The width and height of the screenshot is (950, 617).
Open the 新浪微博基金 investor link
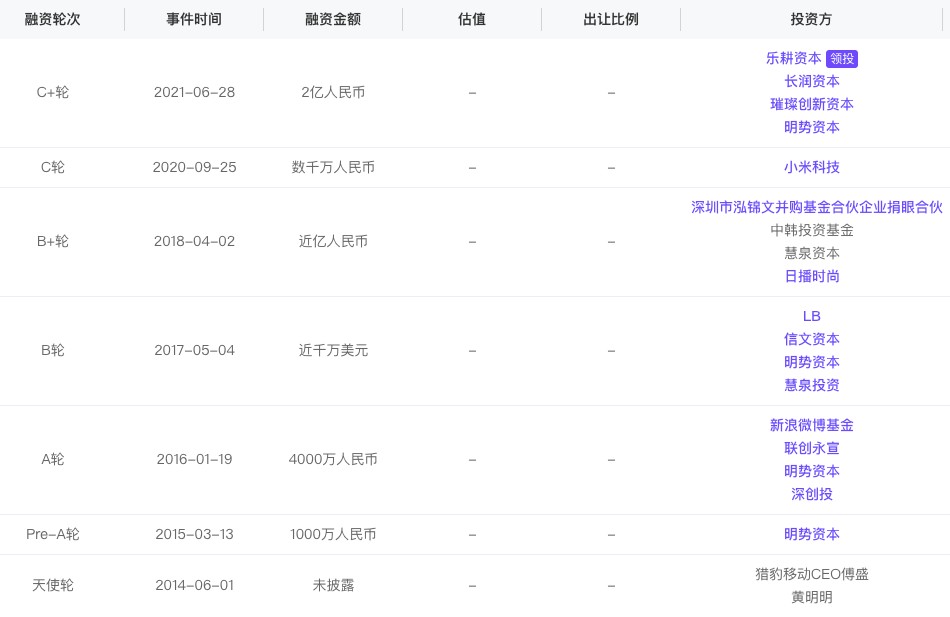tap(811, 425)
